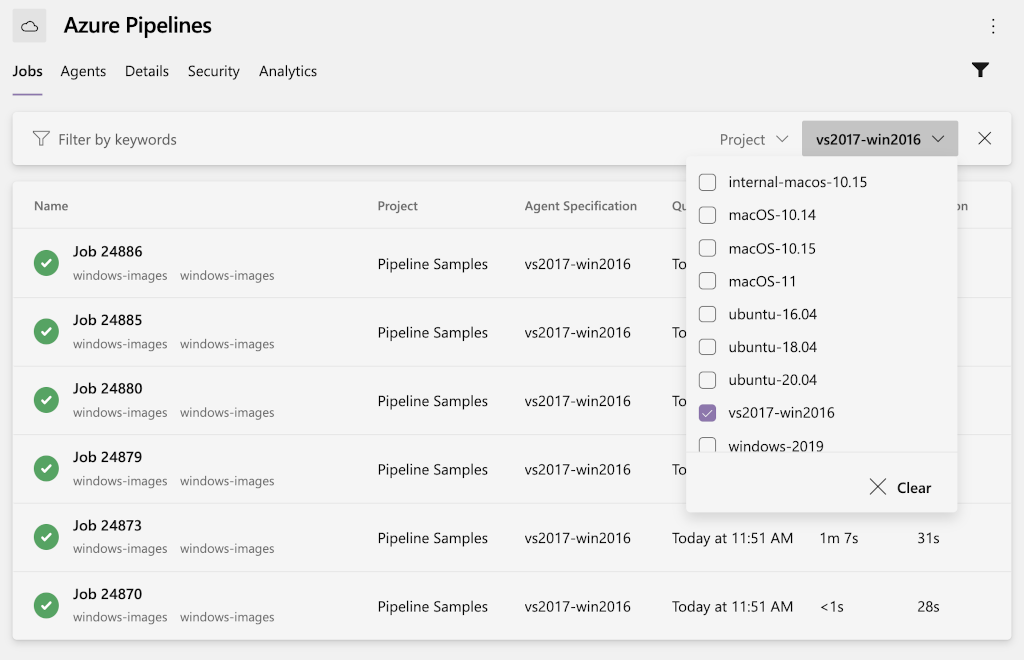This screenshot has height=660, width=1024.
Task: Click the X icon next to Clear
Action: click(x=877, y=487)
